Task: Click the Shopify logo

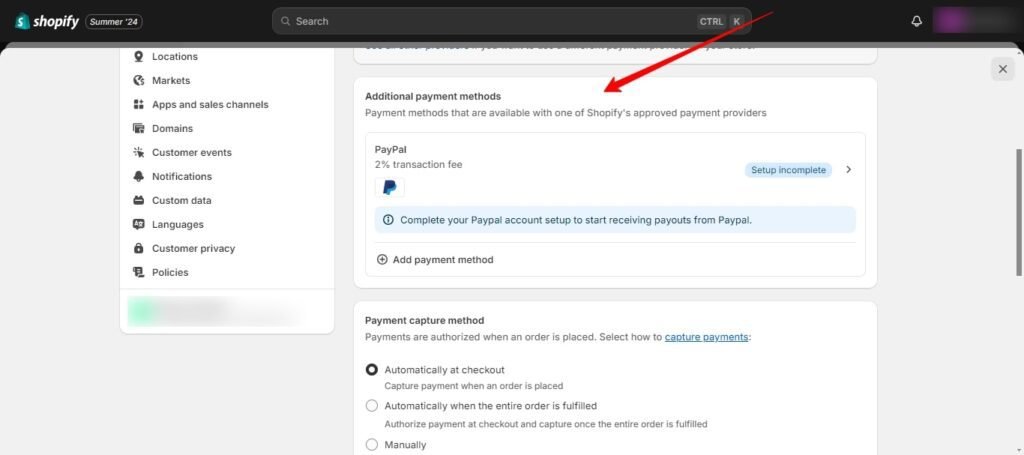Action: coord(46,22)
